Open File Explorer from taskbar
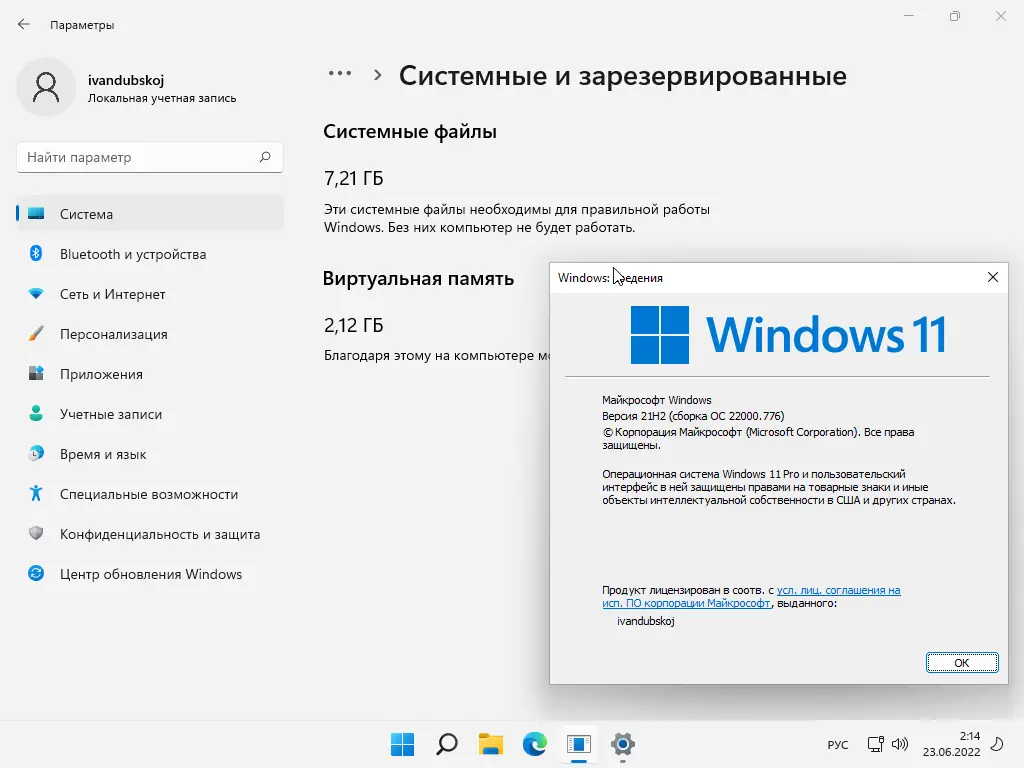1024x768 pixels. coord(490,744)
